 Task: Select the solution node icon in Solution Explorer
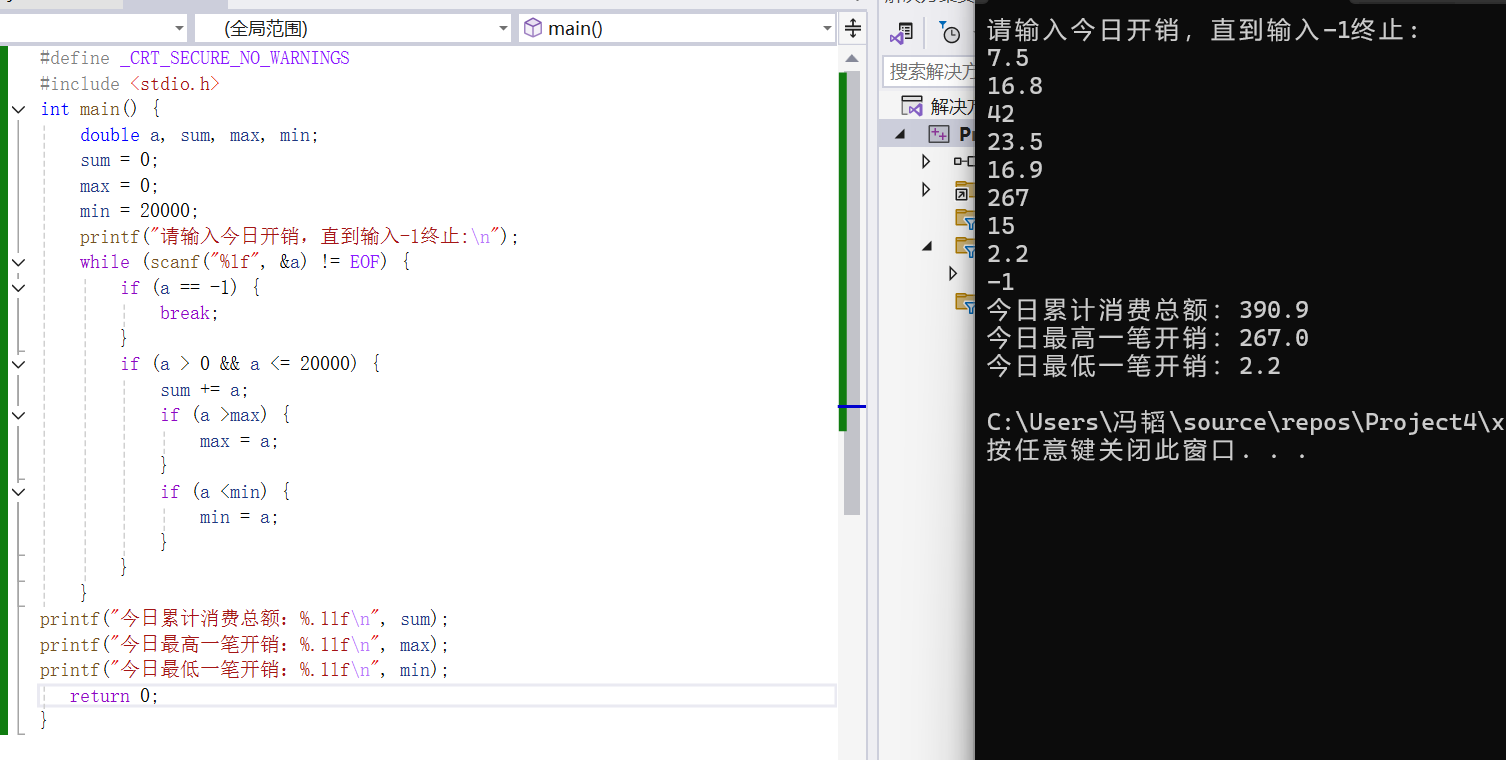click(x=911, y=106)
